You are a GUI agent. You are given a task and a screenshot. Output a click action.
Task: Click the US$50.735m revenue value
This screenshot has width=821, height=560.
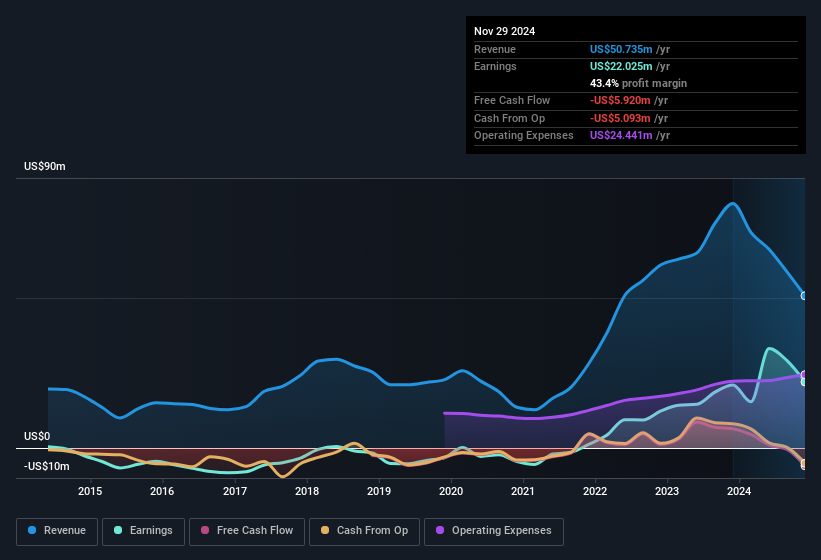(x=621, y=49)
